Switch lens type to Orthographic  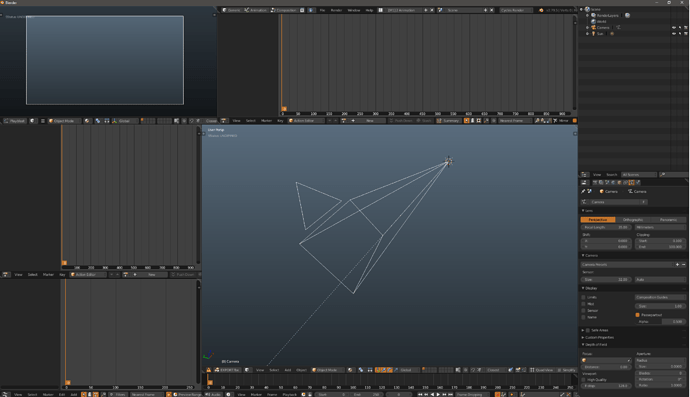coord(633,220)
